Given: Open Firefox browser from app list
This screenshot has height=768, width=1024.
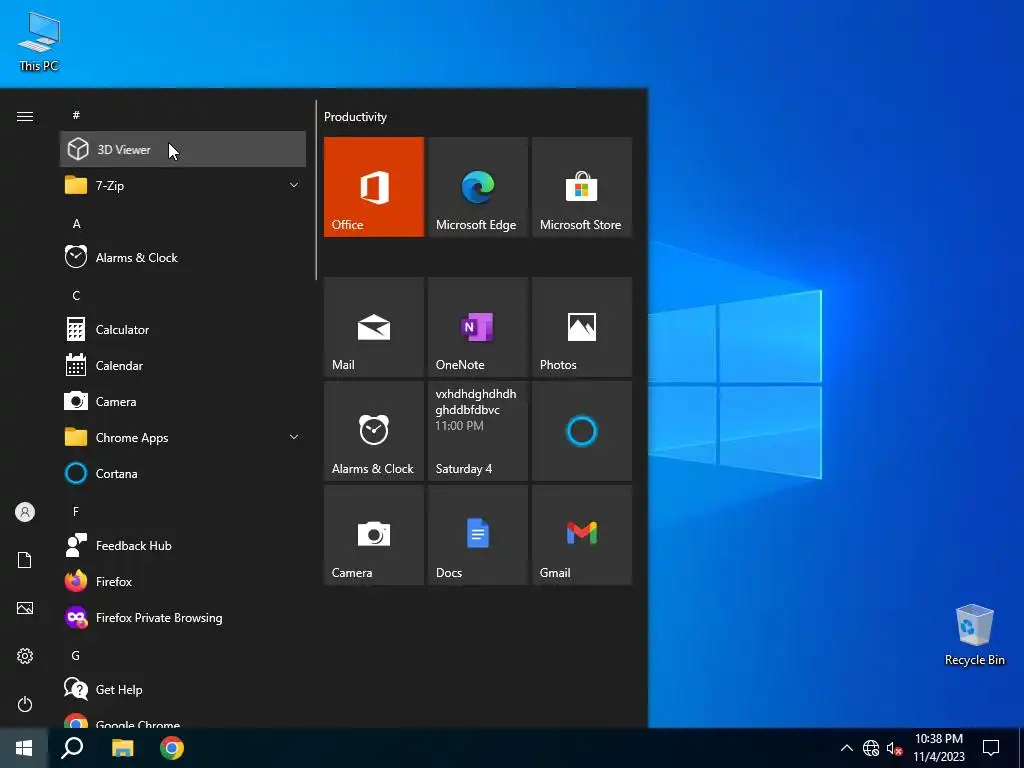Looking at the screenshot, I should point(183,581).
